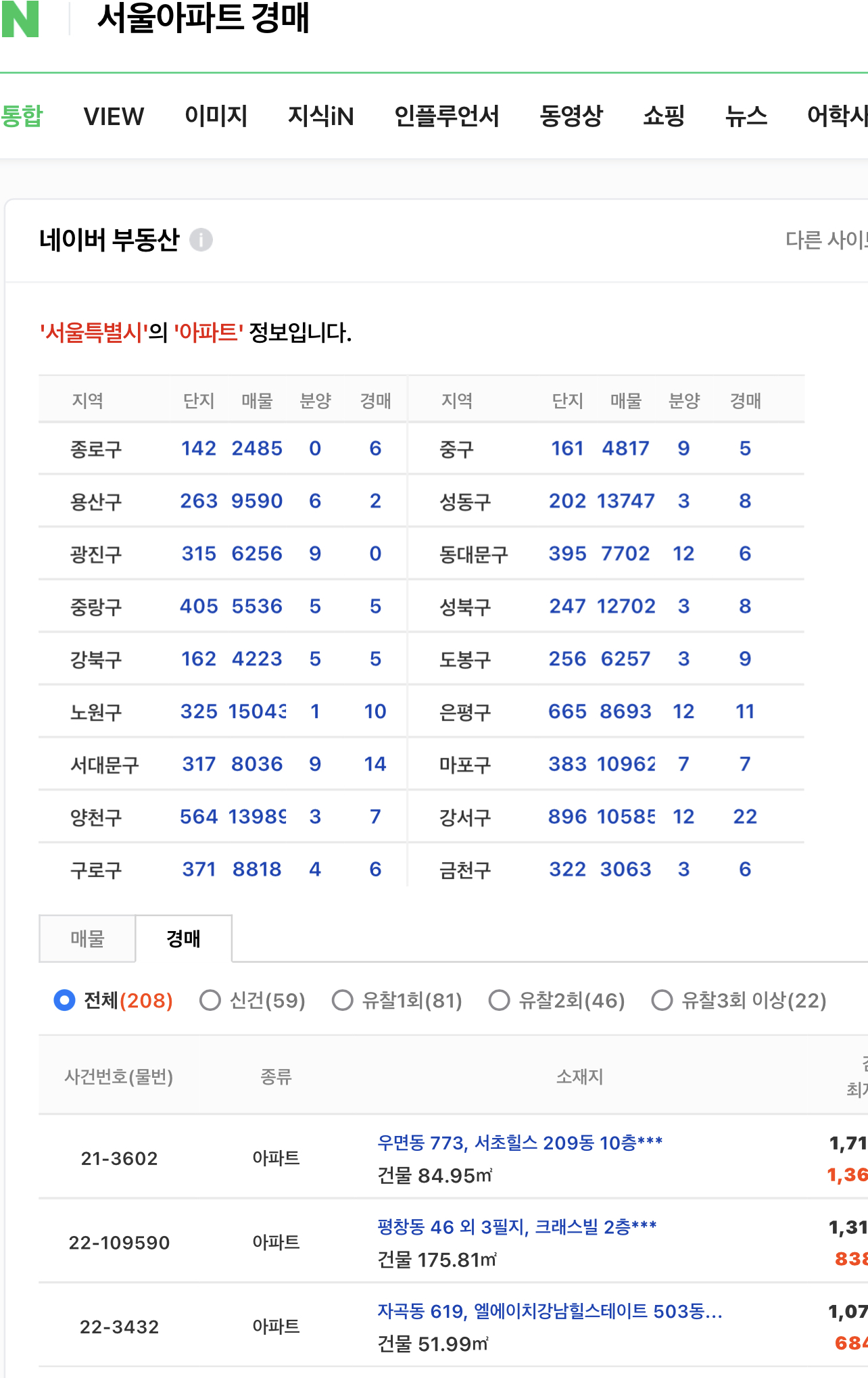This screenshot has height=1378, width=868.
Task: Open the 지식iN tab
Action: 321,116
